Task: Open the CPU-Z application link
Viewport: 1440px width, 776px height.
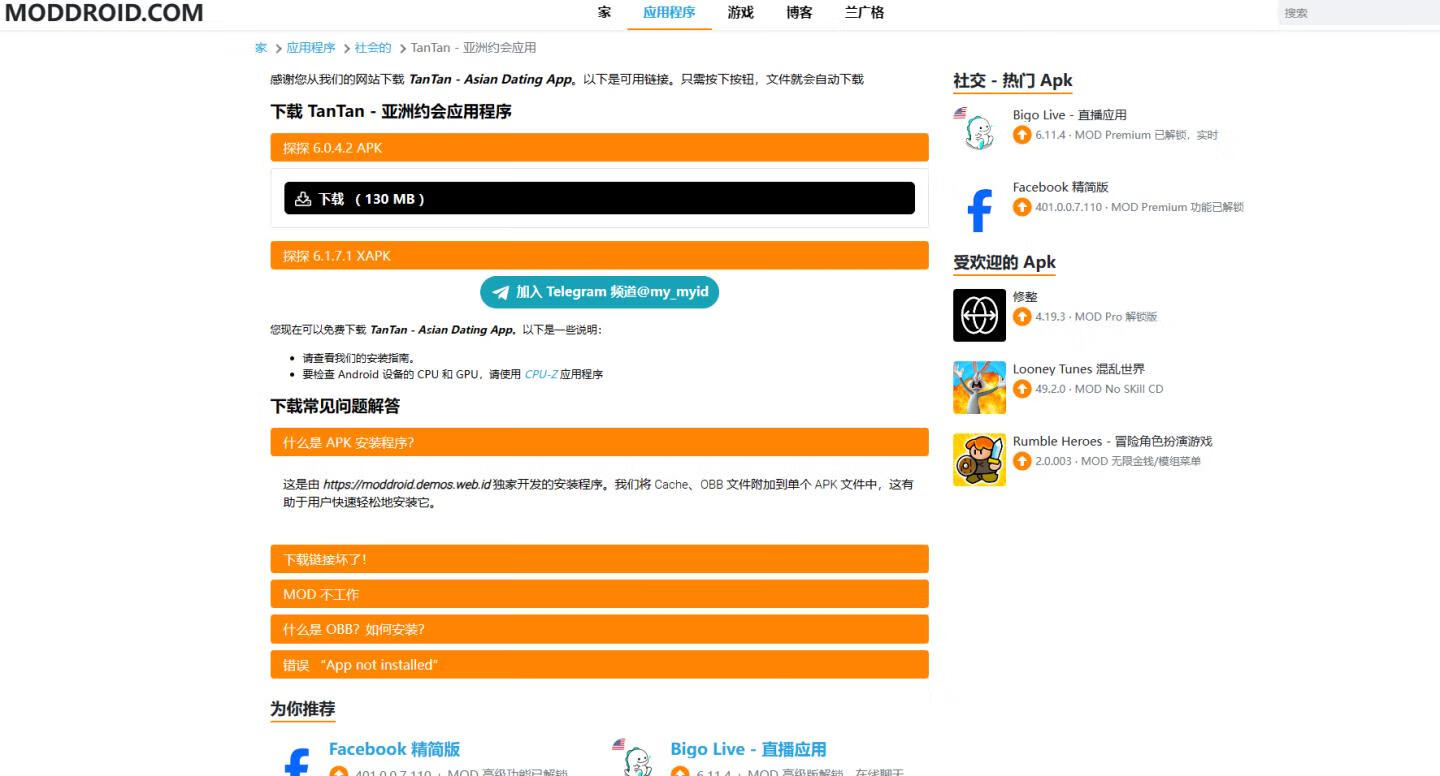Action: 540,375
